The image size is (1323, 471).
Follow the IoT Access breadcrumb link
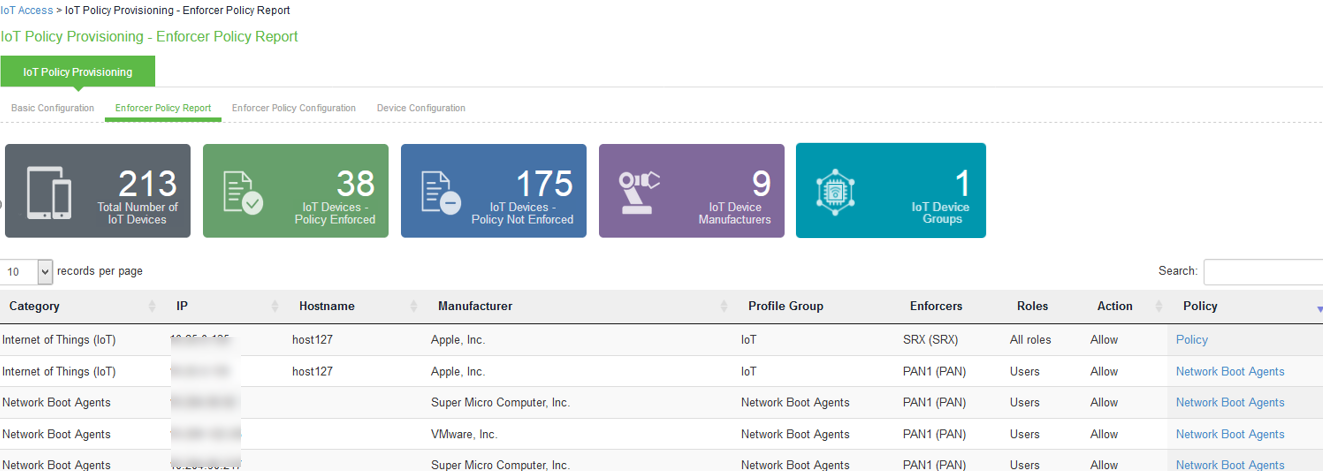[x=27, y=10]
